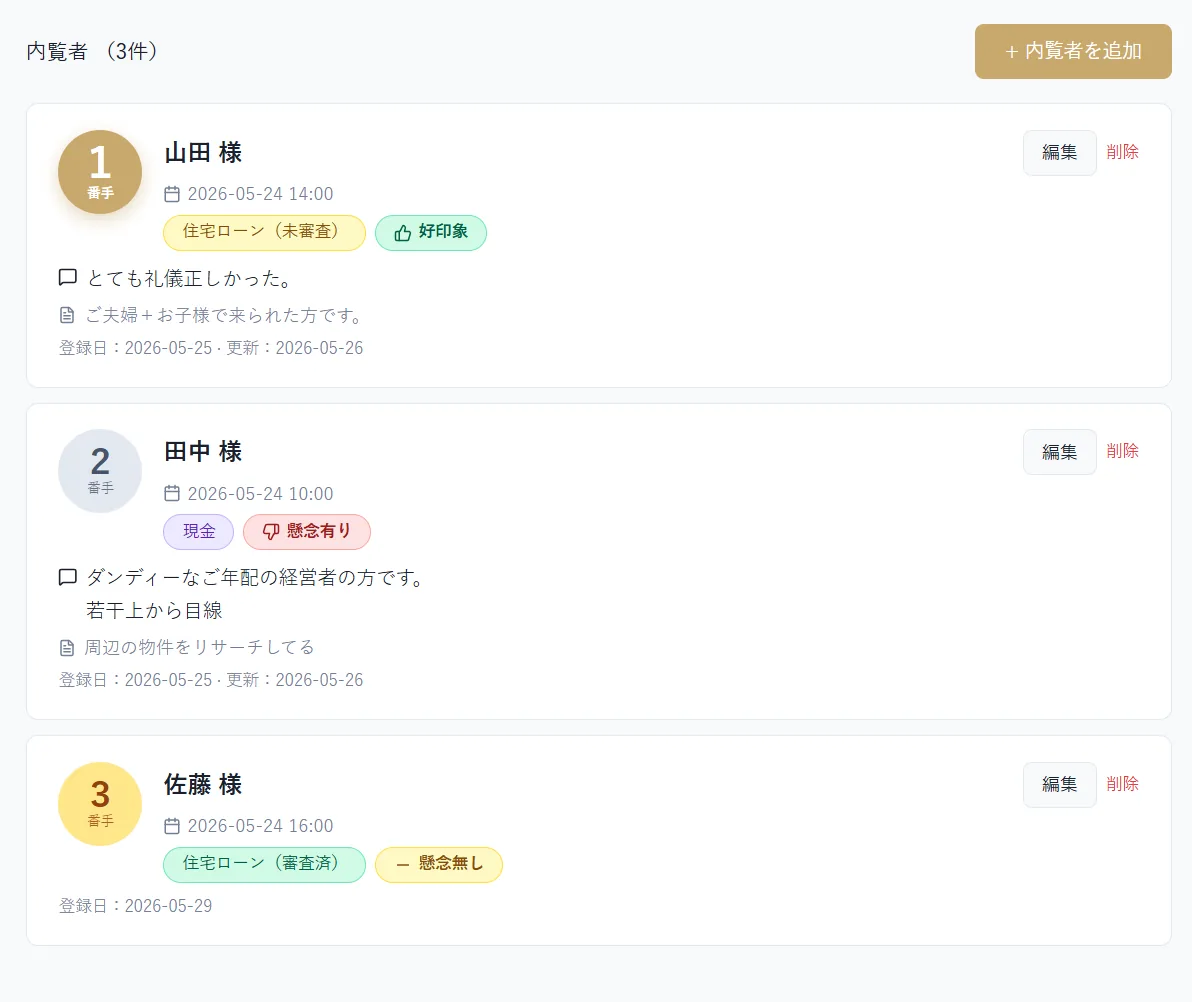
Task: Click comment とても礼儀正しかった。
Action: coord(190,278)
